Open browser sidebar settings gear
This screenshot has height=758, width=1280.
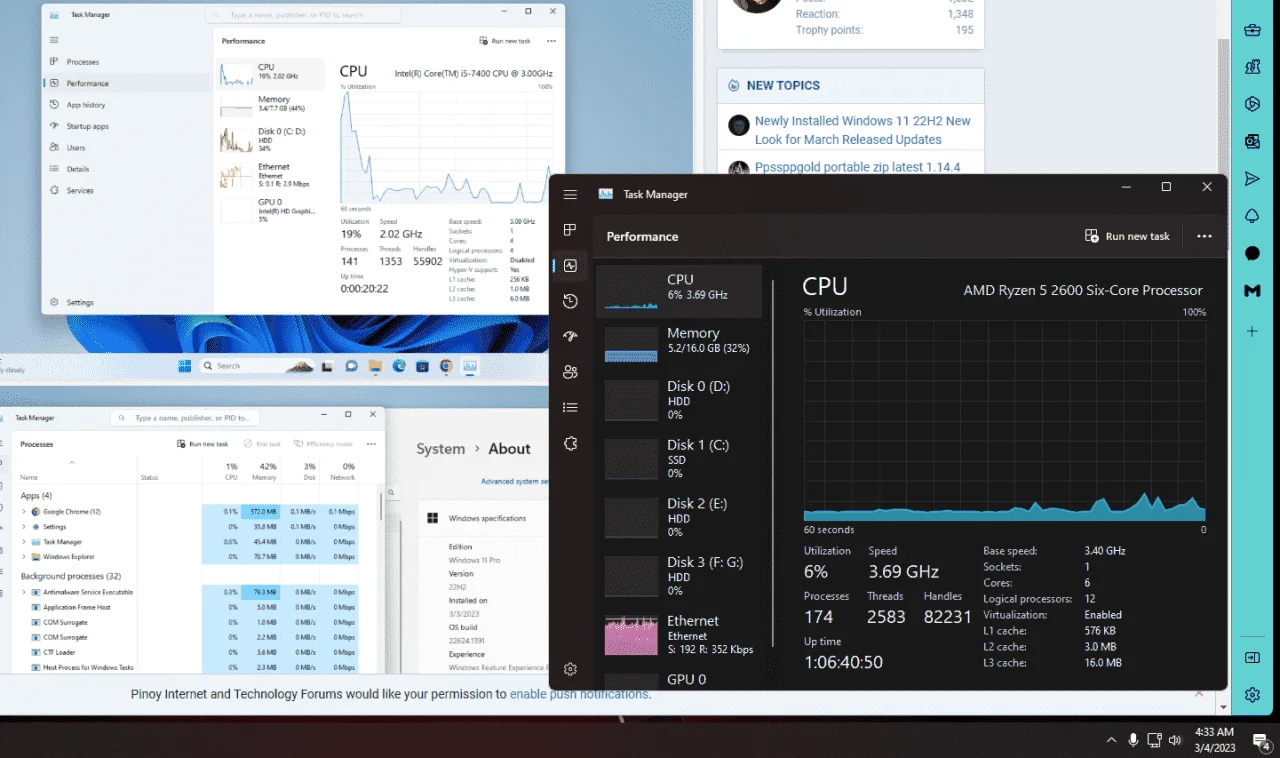1252,694
